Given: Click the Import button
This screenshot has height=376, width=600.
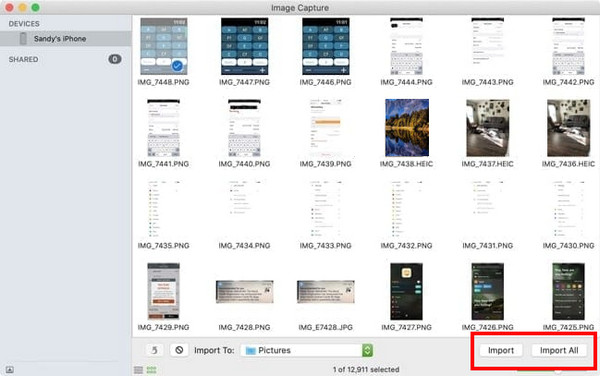Looking at the screenshot, I should coord(501,350).
